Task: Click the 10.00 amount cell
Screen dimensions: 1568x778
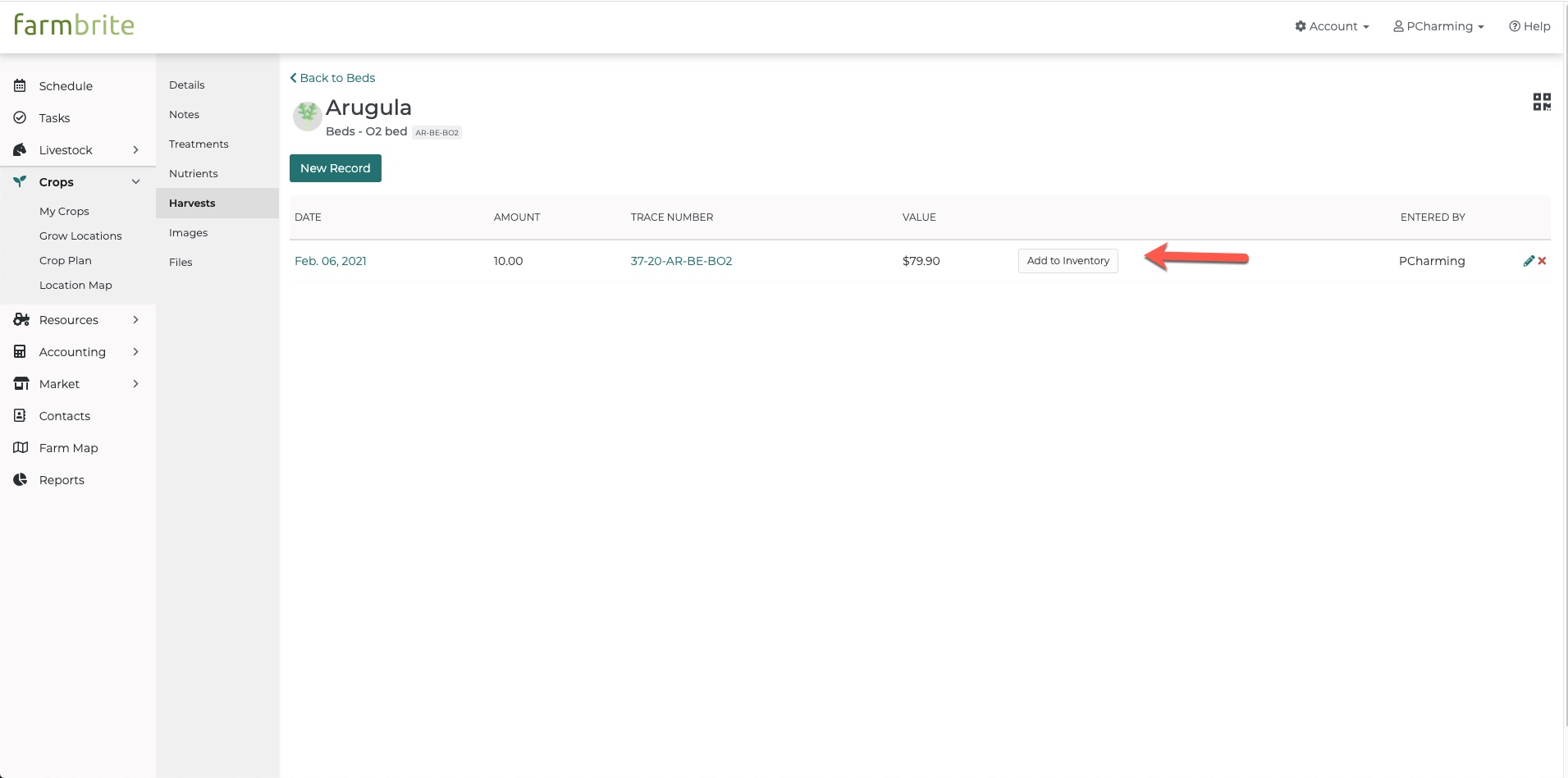Action: [x=508, y=261]
